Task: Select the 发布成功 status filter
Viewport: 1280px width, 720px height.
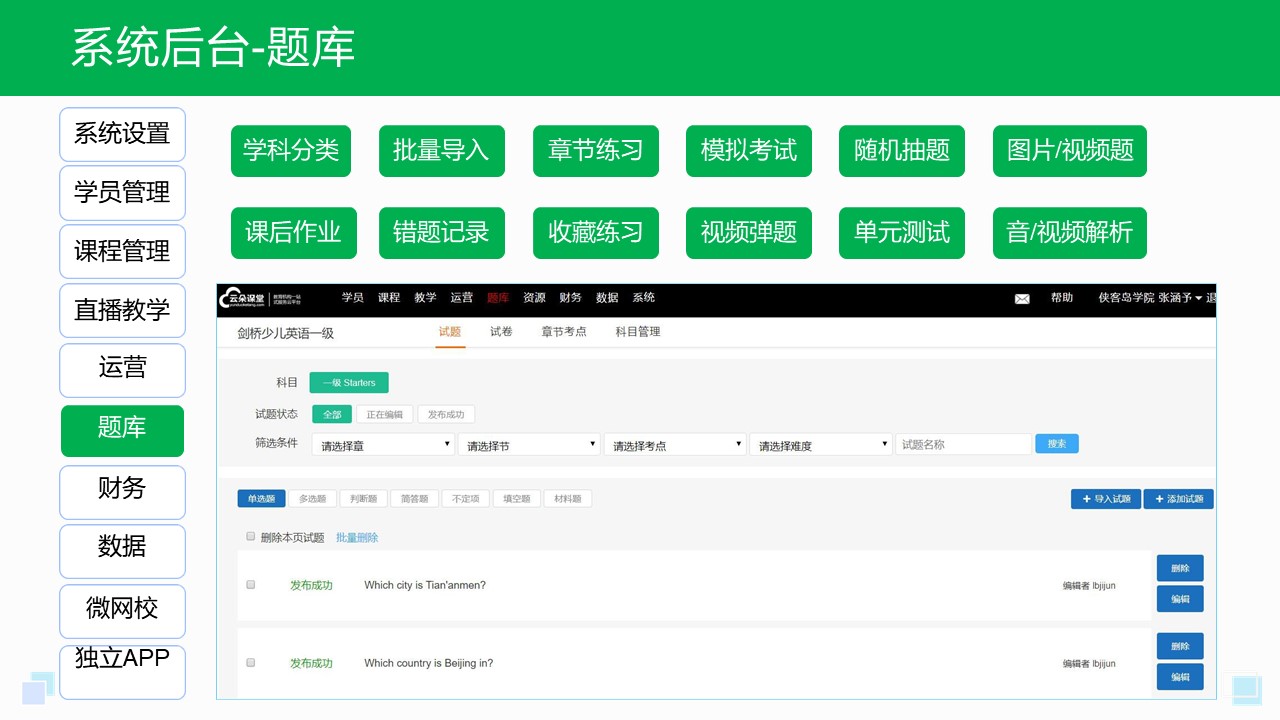Action: pos(447,413)
